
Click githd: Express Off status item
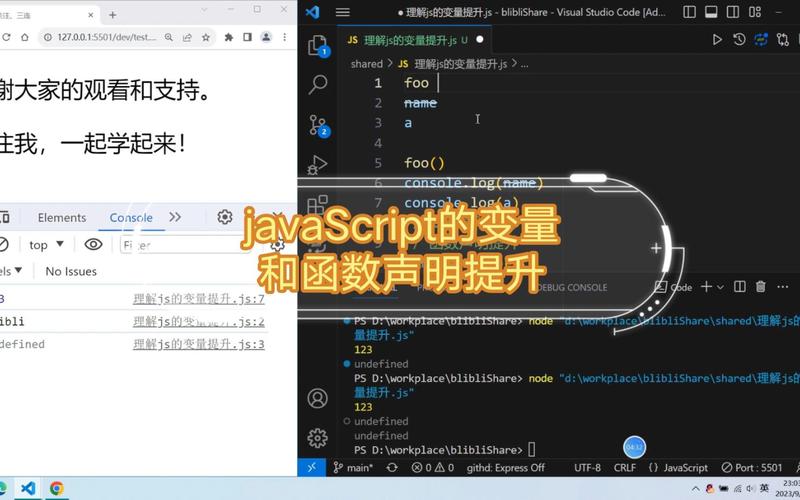point(505,467)
